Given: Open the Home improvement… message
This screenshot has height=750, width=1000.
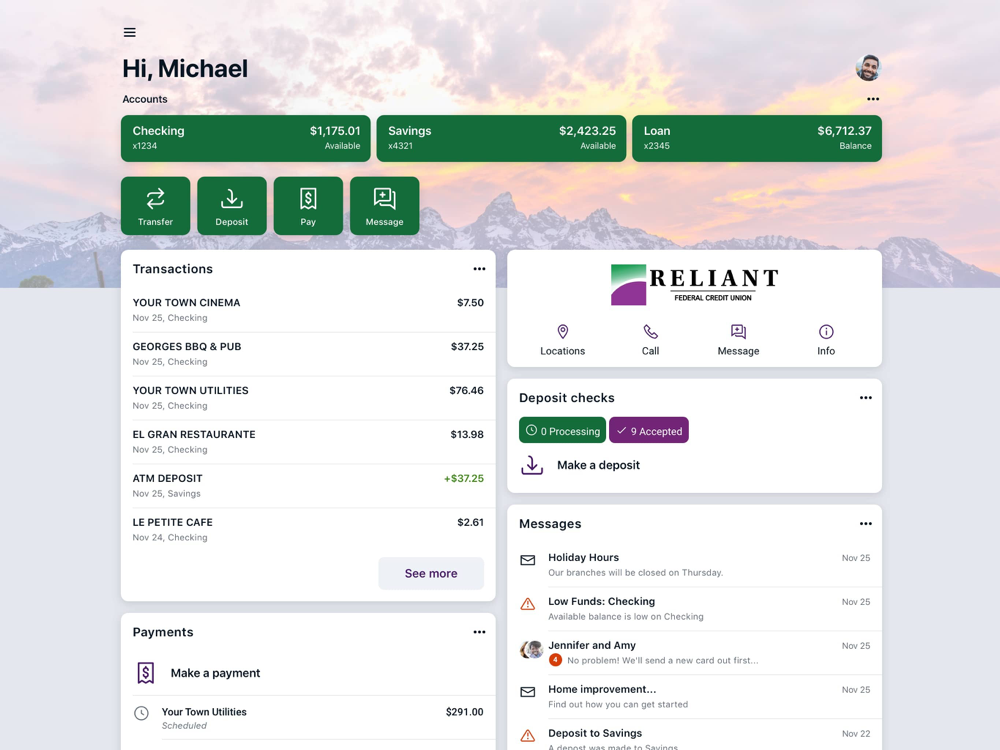Looking at the screenshot, I should tap(695, 697).
